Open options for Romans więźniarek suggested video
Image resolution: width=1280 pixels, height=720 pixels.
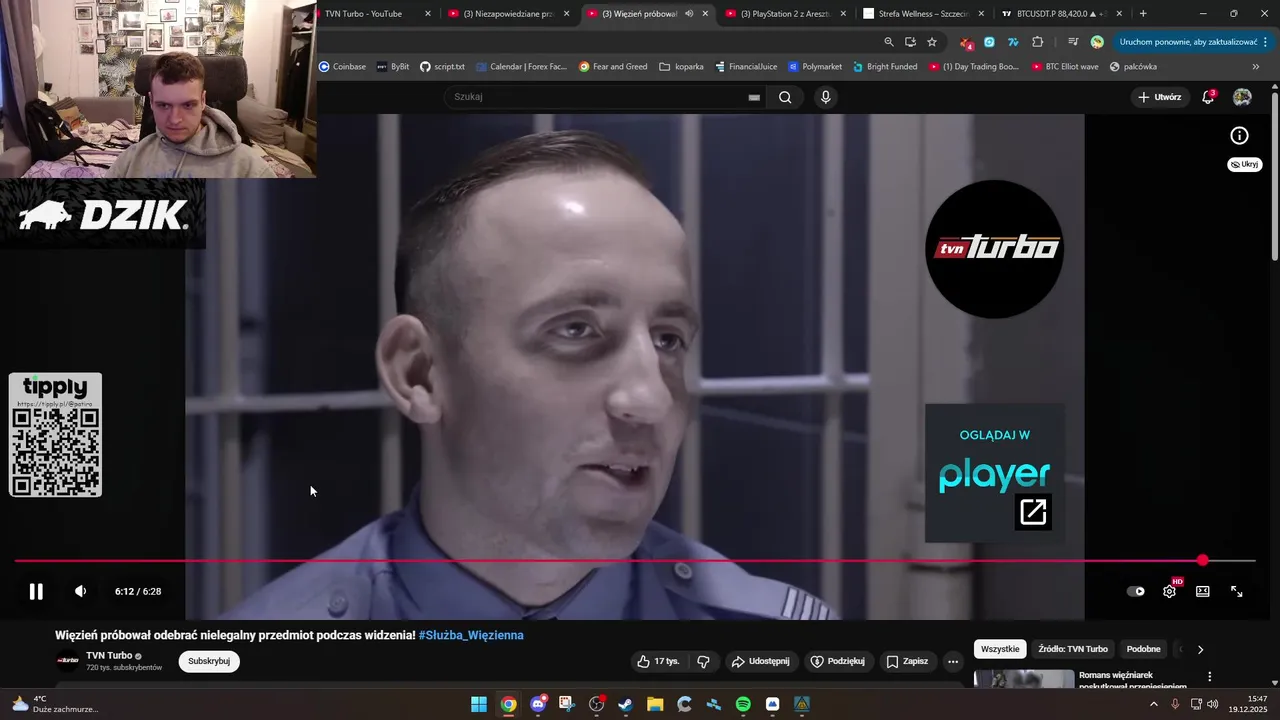click(x=1210, y=677)
